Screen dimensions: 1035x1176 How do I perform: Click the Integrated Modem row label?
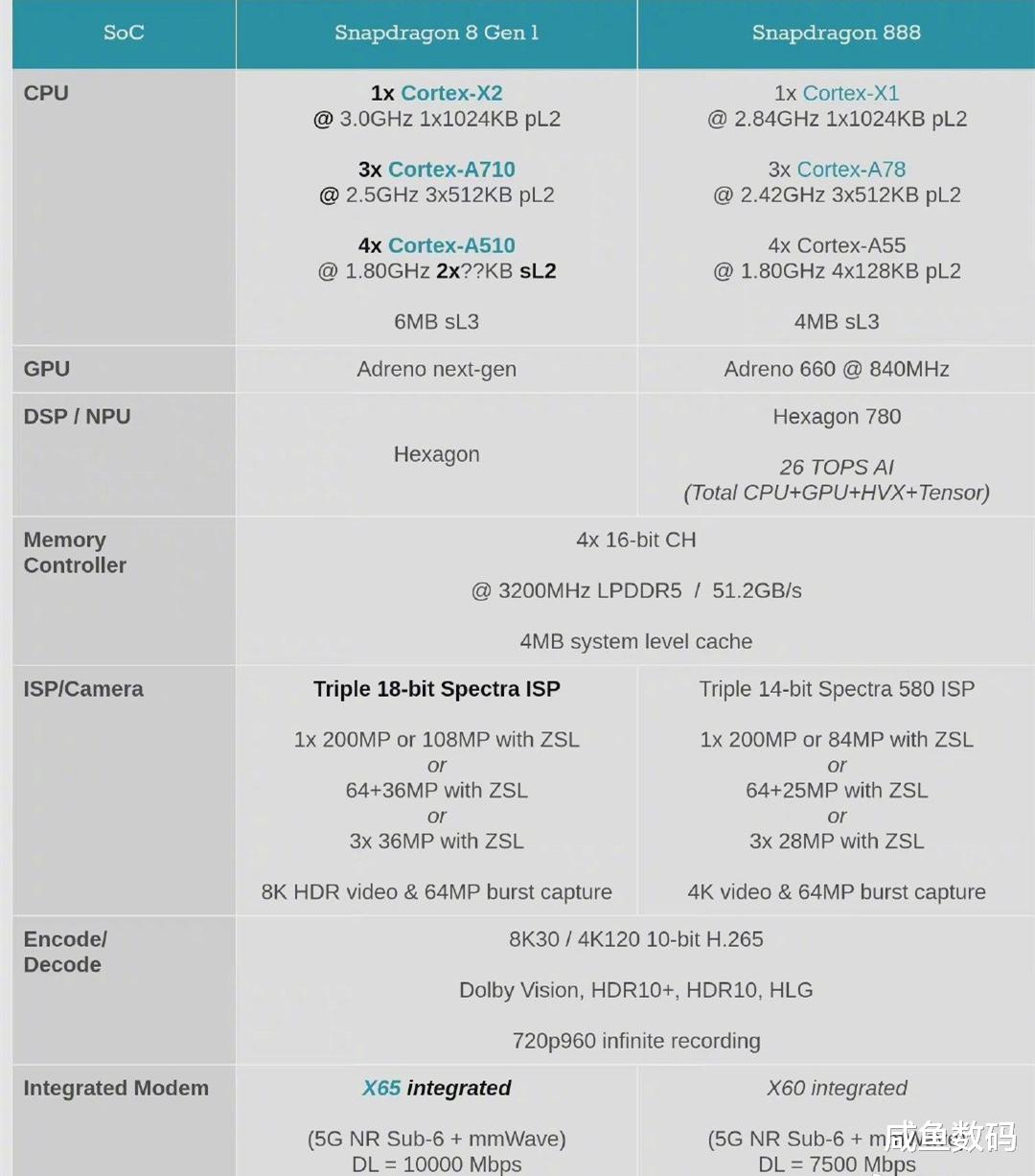[x=116, y=1088]
